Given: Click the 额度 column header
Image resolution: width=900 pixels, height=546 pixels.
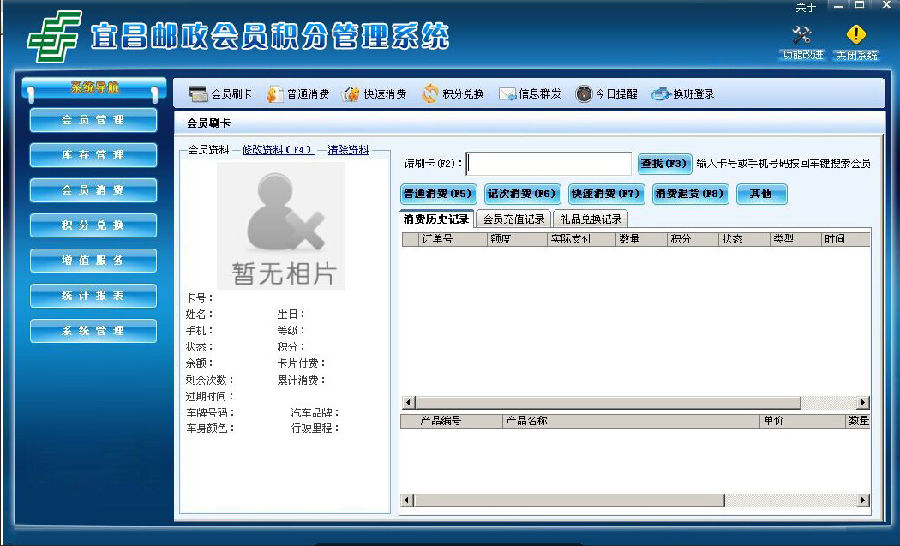Looking at the screenshot, I should 518,239.
